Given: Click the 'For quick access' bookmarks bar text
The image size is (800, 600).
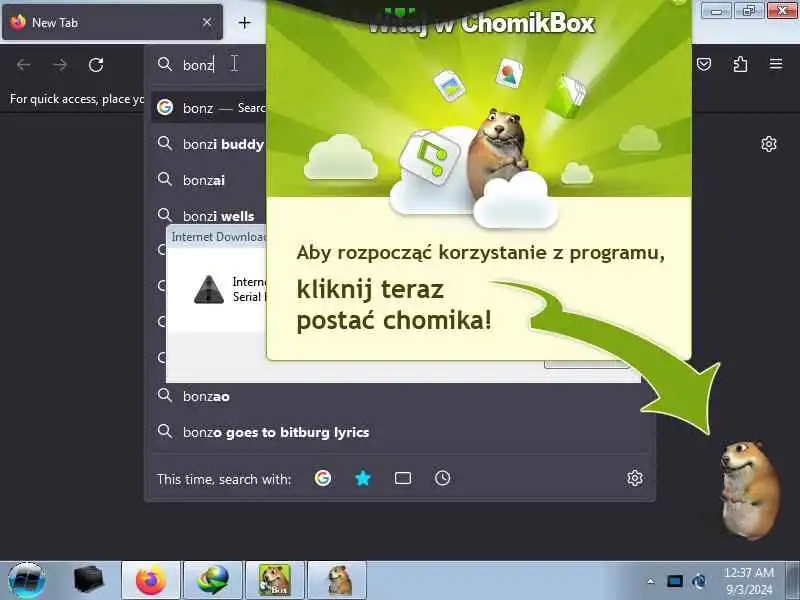Looking at the screenshot, I should (77, 98).
